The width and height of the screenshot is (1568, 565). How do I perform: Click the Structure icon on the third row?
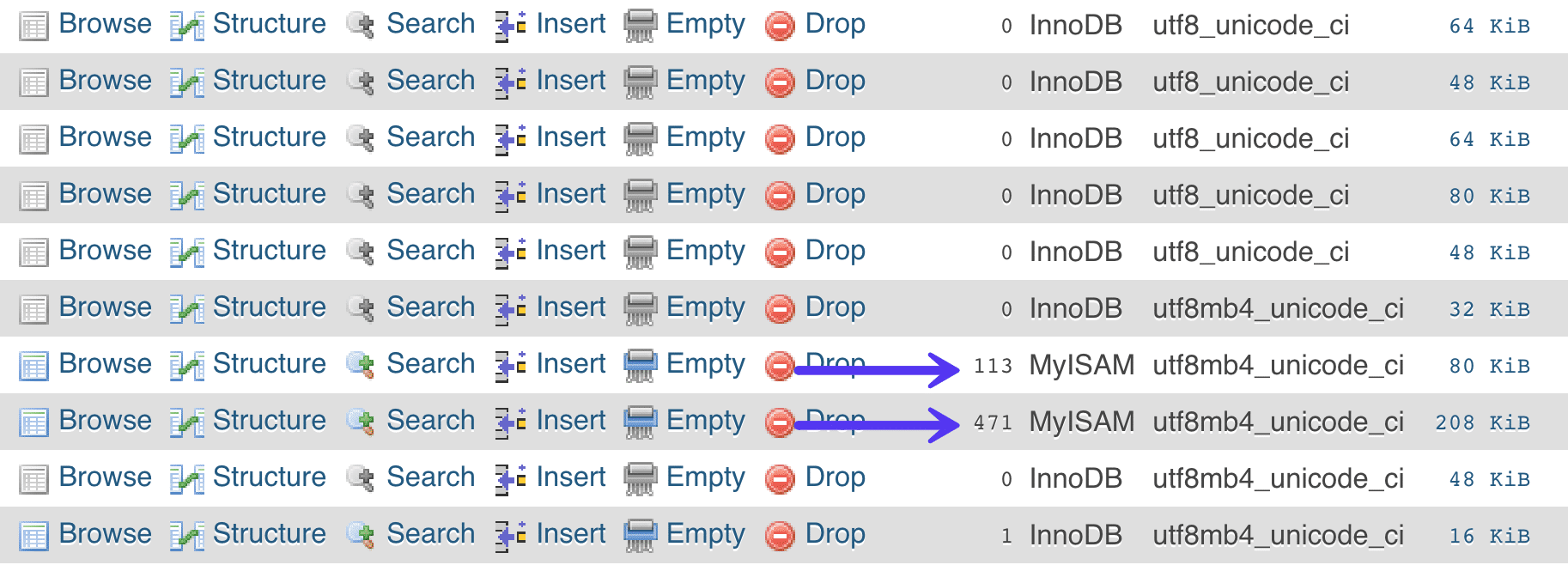click(x=185, y=137)
